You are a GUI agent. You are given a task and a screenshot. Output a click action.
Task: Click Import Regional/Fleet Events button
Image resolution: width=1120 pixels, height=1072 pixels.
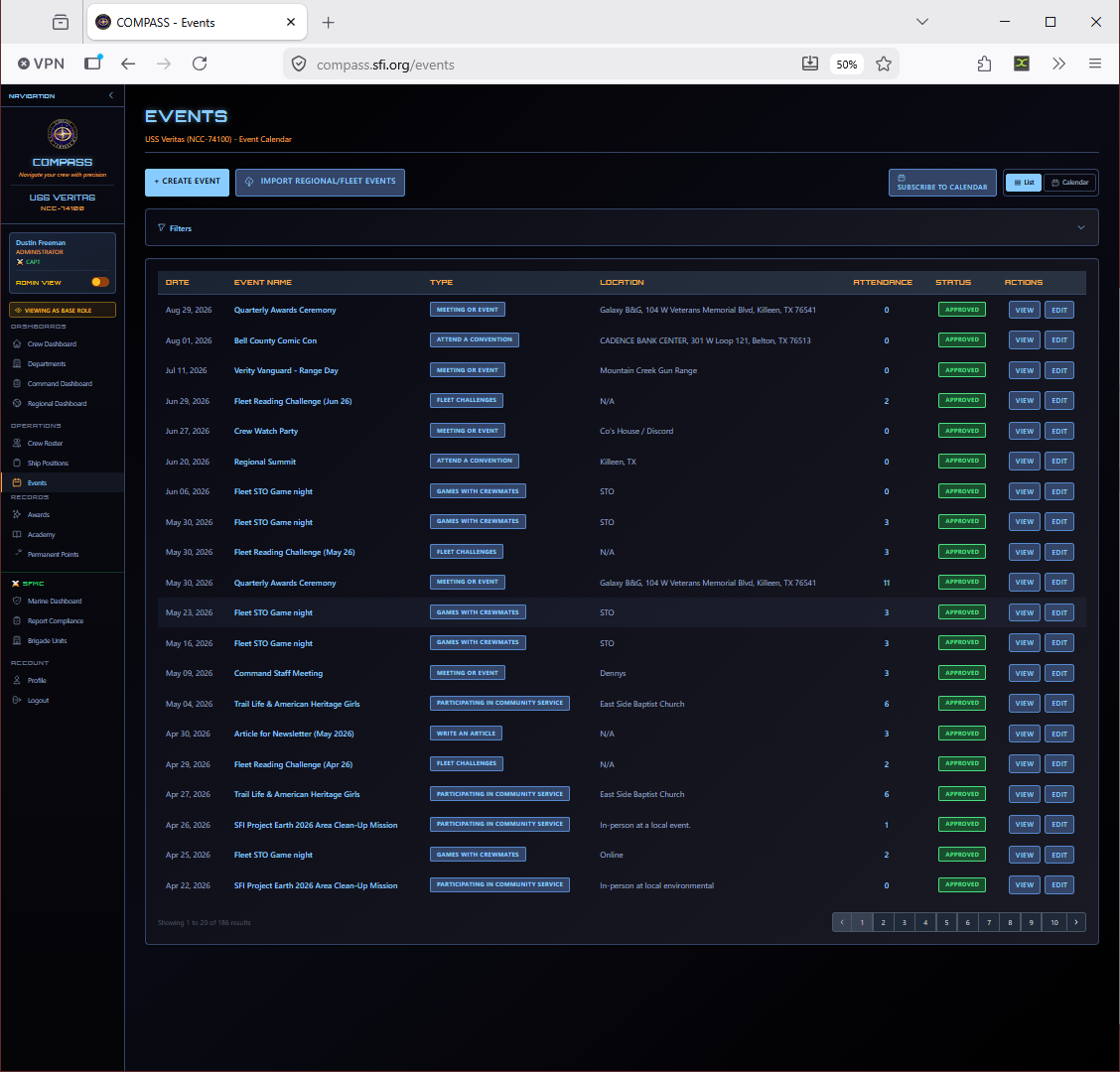click(x=320, y=182)
